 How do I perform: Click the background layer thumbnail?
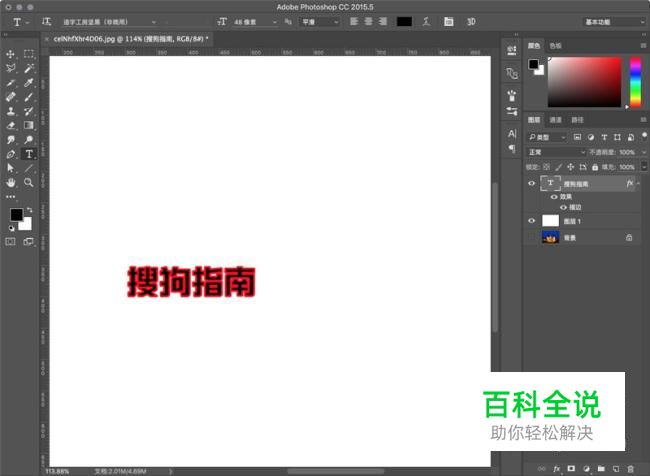coord(551,238)
